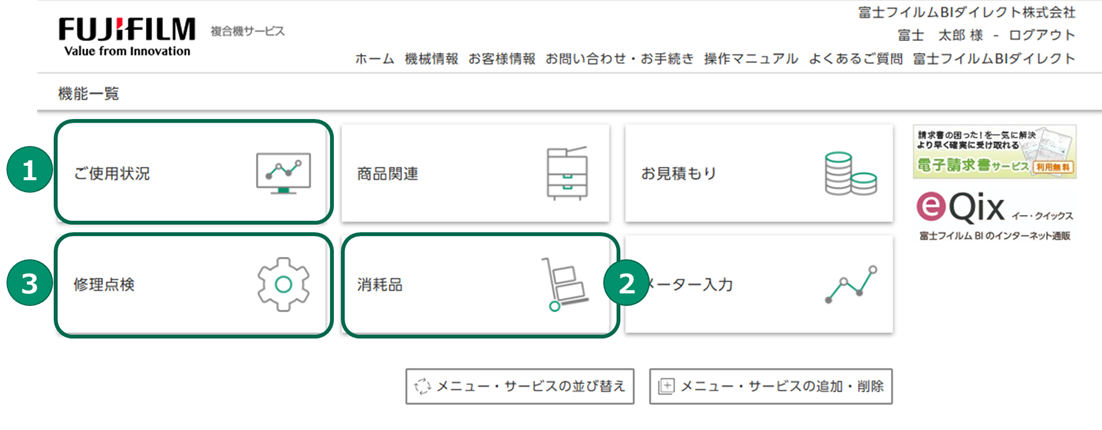Click the ログアウト link
This screenshot has height=430, width=1102.
[x=1043, y=35]
